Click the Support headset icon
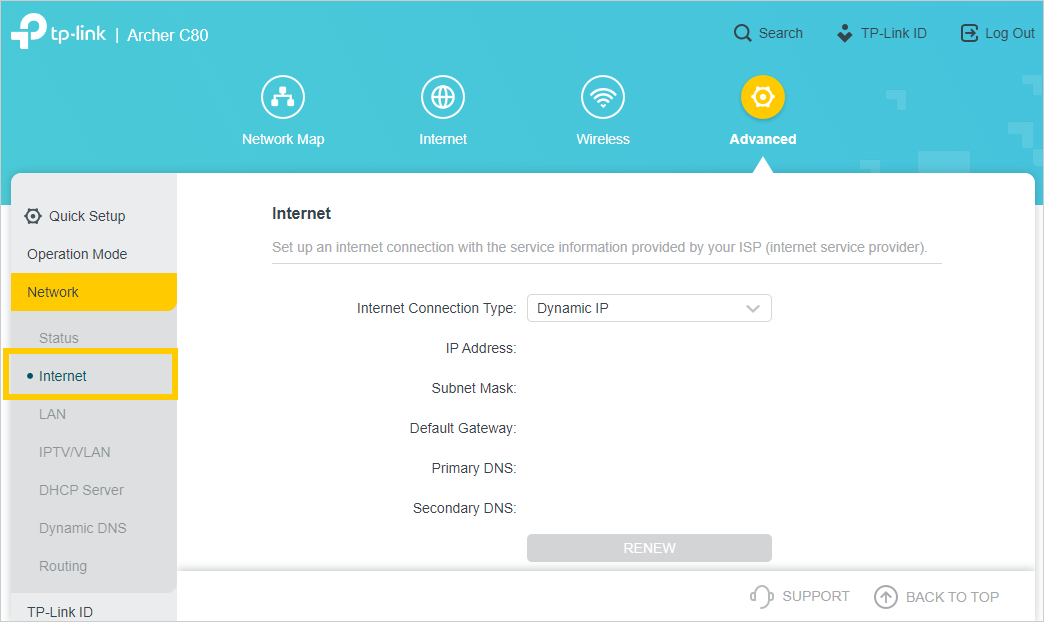This screenshot has width=1044, height=622. point(762,597)
